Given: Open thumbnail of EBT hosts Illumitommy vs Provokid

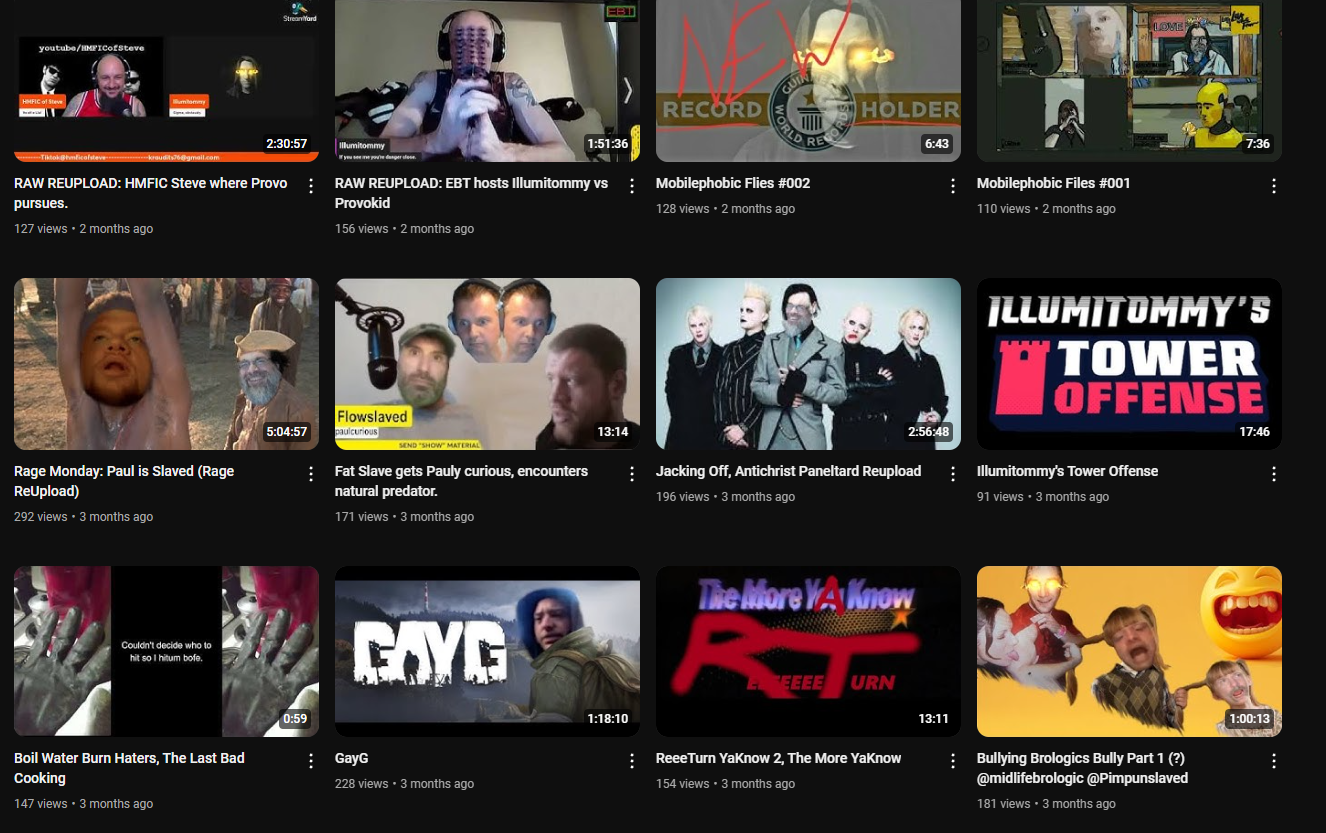Looking at the screenshot, I should (x=487, y=81).
